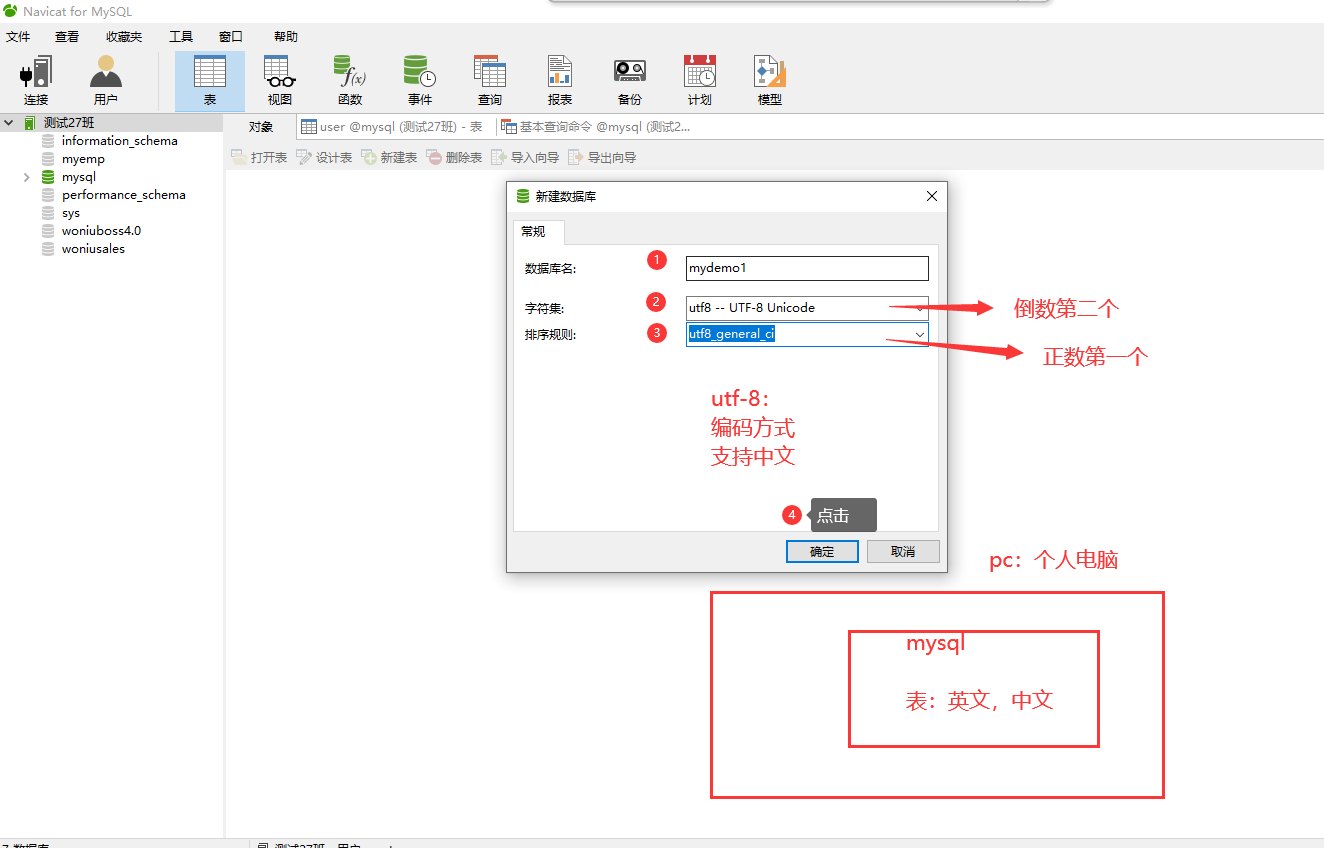The image size is (1324, 848).
Task: Select the 计划 schedule toolbar icon
Action: pyautogui.click(x=700, y=81)
